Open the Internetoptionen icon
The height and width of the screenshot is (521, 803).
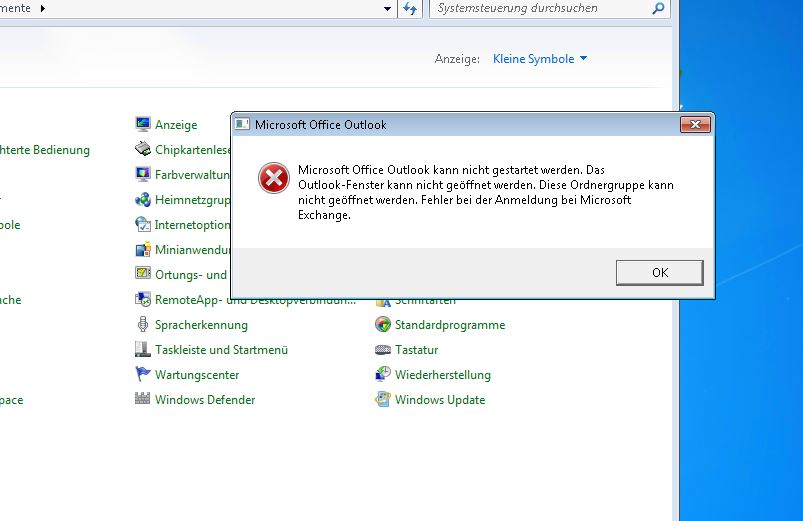point(142,224)
